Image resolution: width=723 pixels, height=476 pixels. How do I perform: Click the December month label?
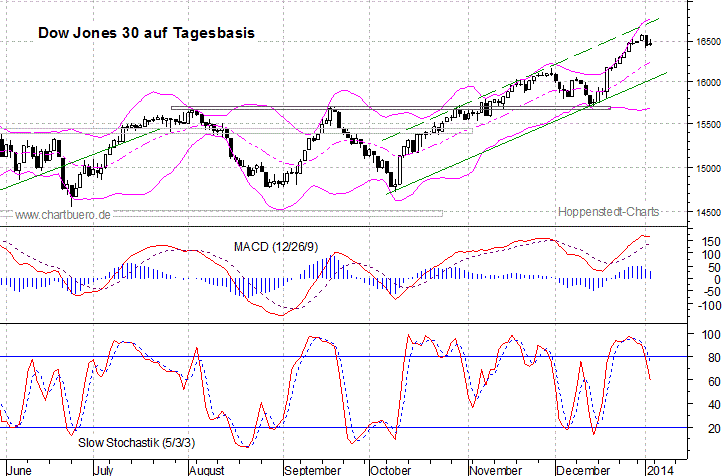point(583,470)
